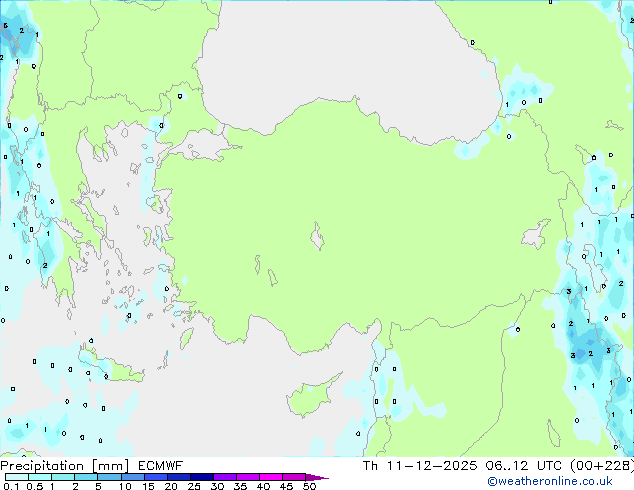Click the 10 to 15 mm legend swatch
The width and height of the screenshot is (634, 490).
(132, 477)
